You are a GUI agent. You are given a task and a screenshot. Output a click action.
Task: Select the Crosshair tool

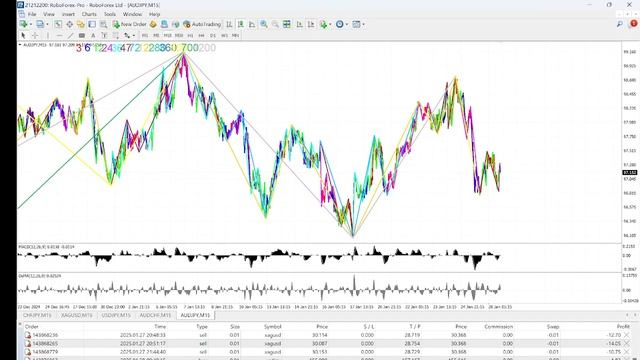[x=35, y=36]
